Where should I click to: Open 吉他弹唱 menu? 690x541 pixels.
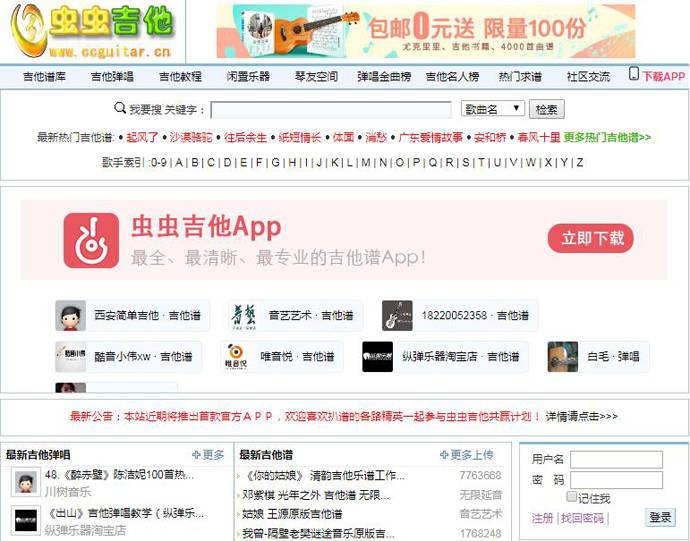coord(112,77)
